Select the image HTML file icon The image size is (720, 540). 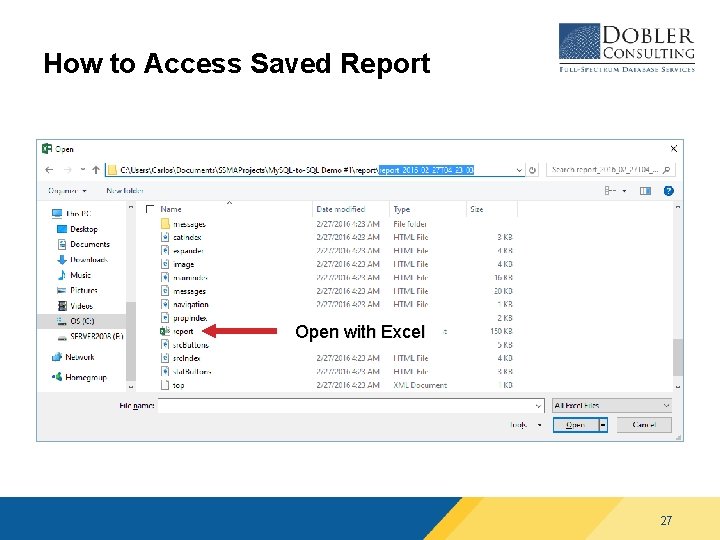165,264
